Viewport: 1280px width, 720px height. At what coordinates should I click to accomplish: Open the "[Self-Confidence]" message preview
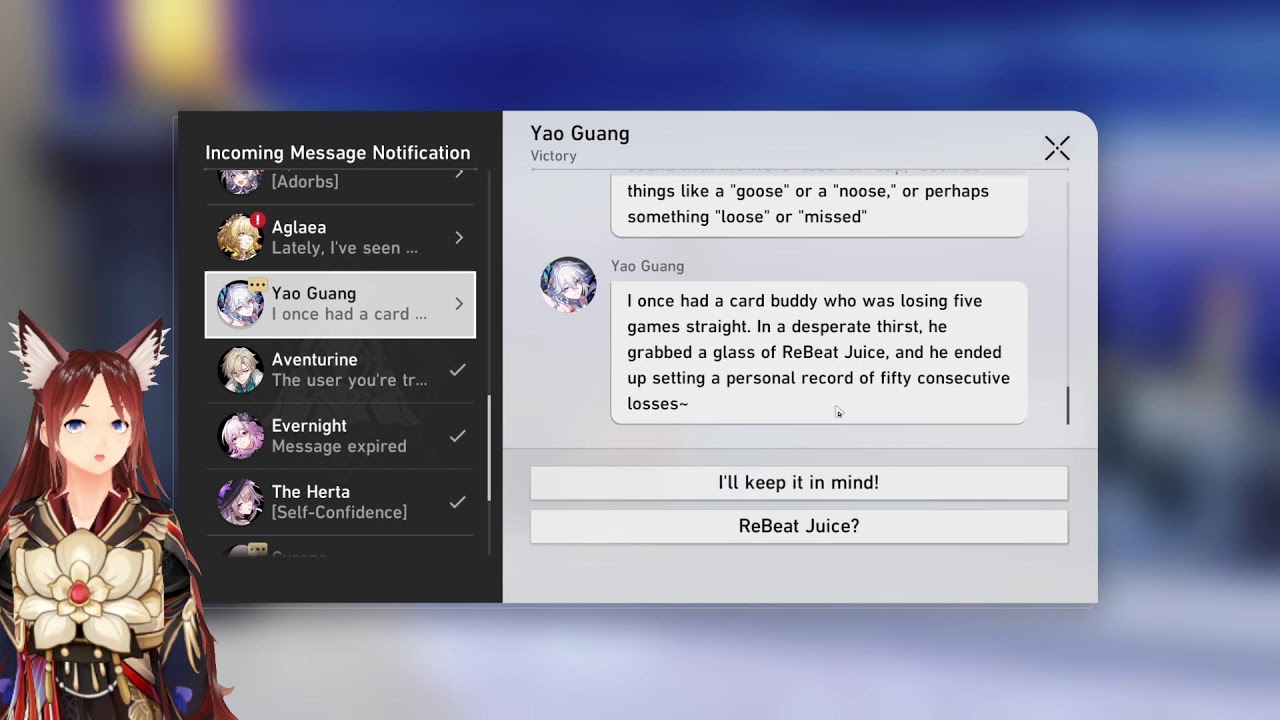coord(339,512)
